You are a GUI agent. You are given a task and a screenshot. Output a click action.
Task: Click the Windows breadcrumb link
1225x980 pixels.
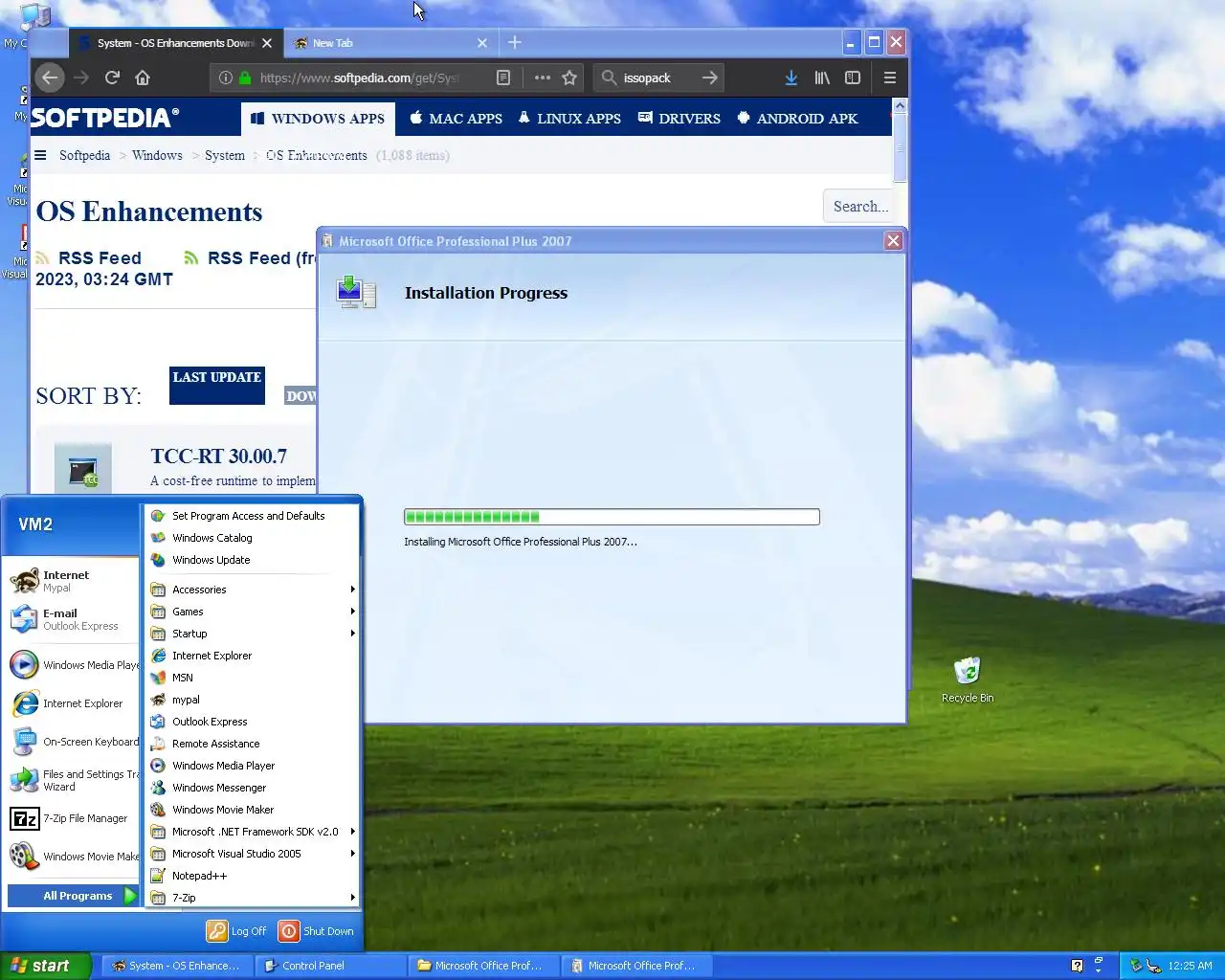click(157, 155)
